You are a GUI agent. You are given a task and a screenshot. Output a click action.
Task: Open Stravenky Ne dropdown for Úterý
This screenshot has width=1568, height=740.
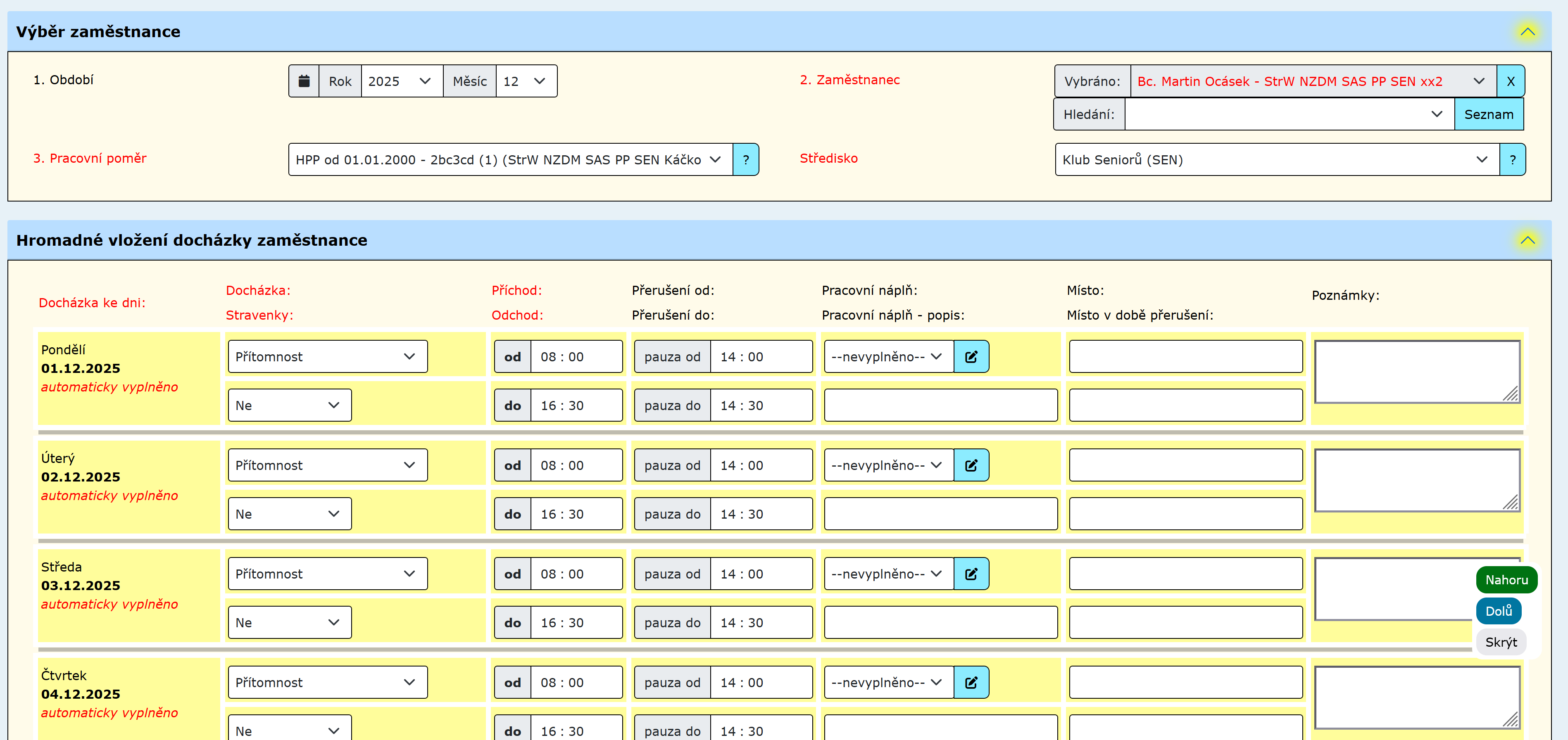click(x=289, y=514)
